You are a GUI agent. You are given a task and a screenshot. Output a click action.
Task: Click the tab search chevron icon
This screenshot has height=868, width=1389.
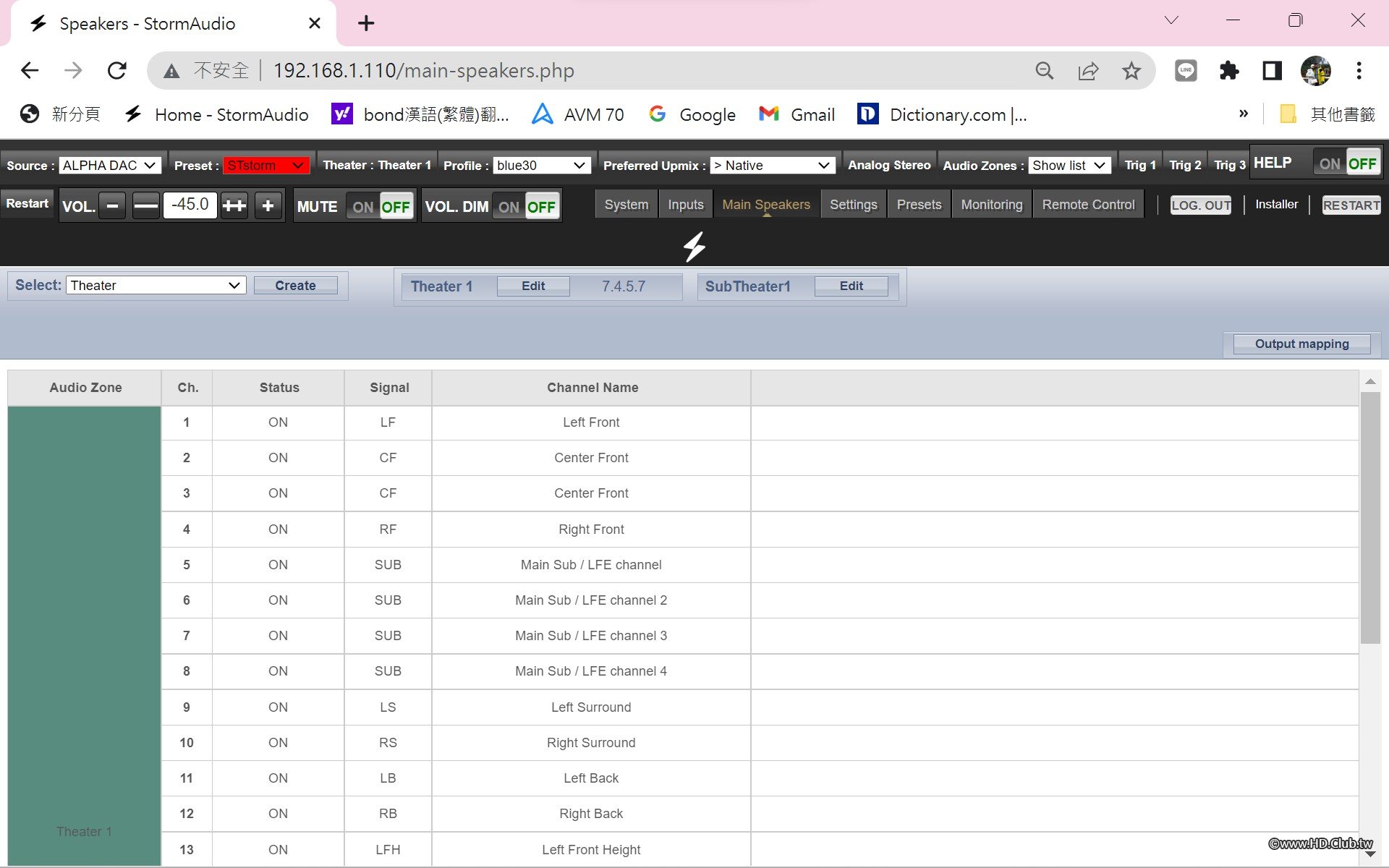pyautogui.click(x=1172, y=20)
